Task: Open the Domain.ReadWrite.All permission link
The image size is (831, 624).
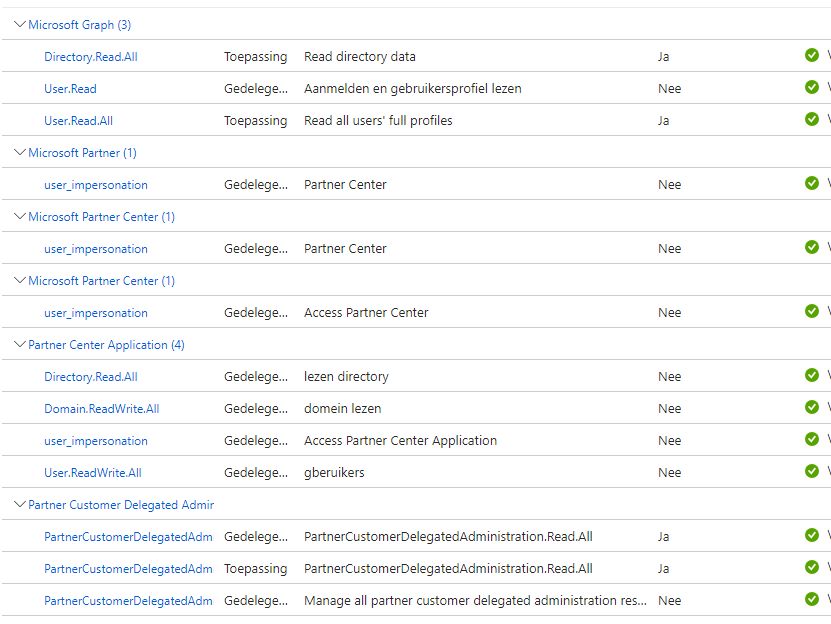Action: click(102, 409)
